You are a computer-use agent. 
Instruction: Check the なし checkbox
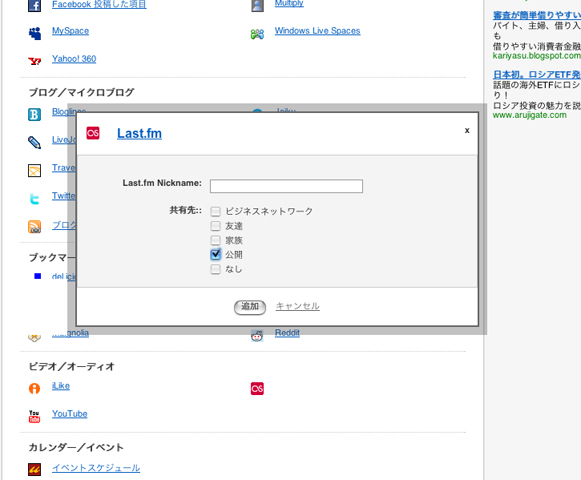click(215, 269)
